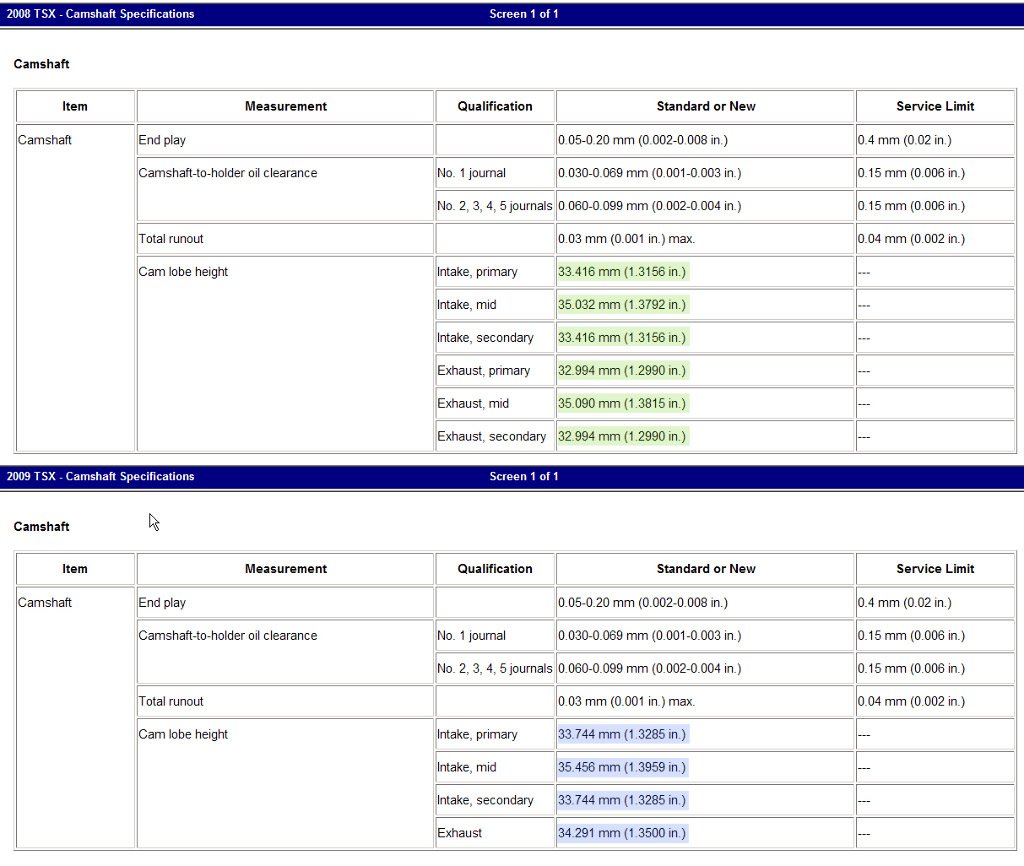Viewport: 1024px width, 866px height.
Task: Click "Intake, primary" in the 2009 table
Action: pyautogui.click(x=477, y=734)
